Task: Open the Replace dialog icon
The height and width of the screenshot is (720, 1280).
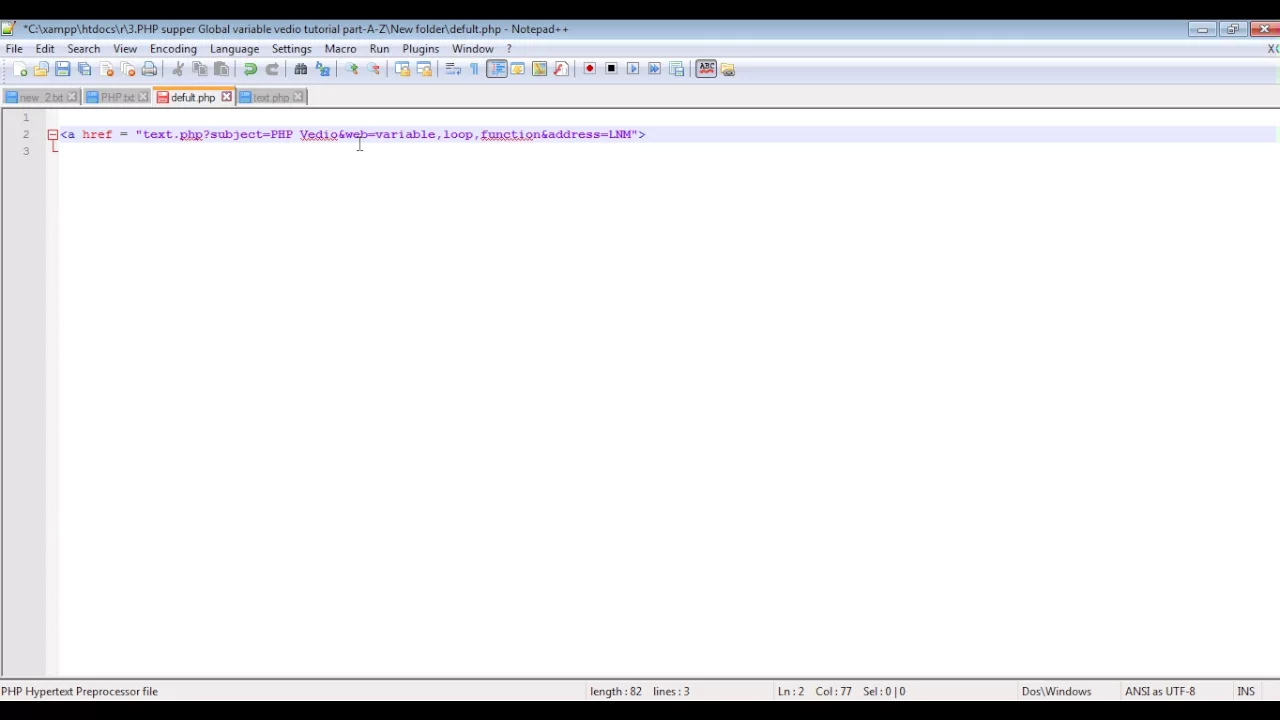Action: [x=322, y=69]
